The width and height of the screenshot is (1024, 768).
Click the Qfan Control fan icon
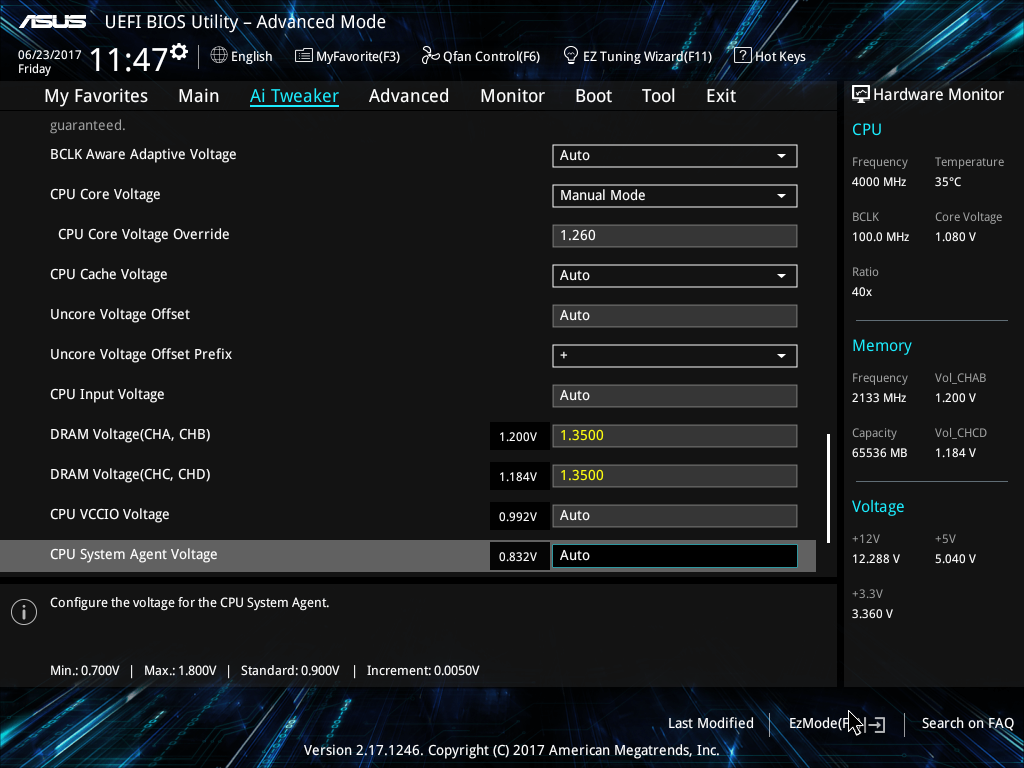tap(430, 56)
